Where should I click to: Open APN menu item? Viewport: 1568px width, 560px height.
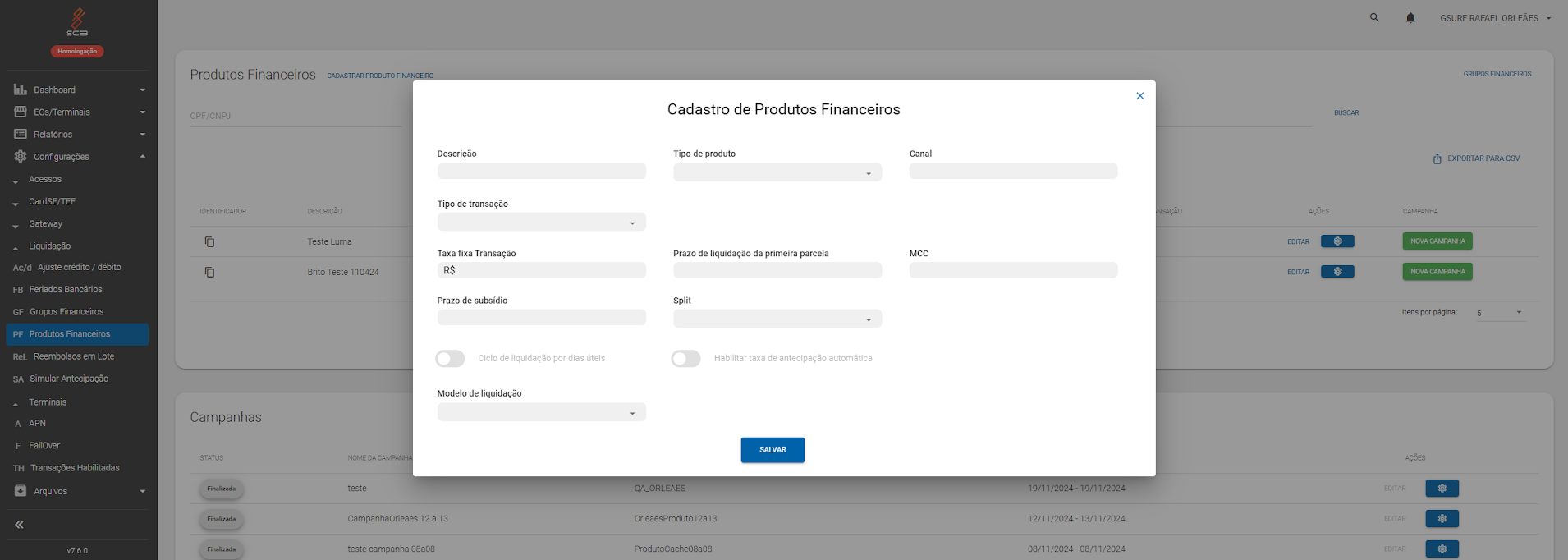[x=77, y=423]
